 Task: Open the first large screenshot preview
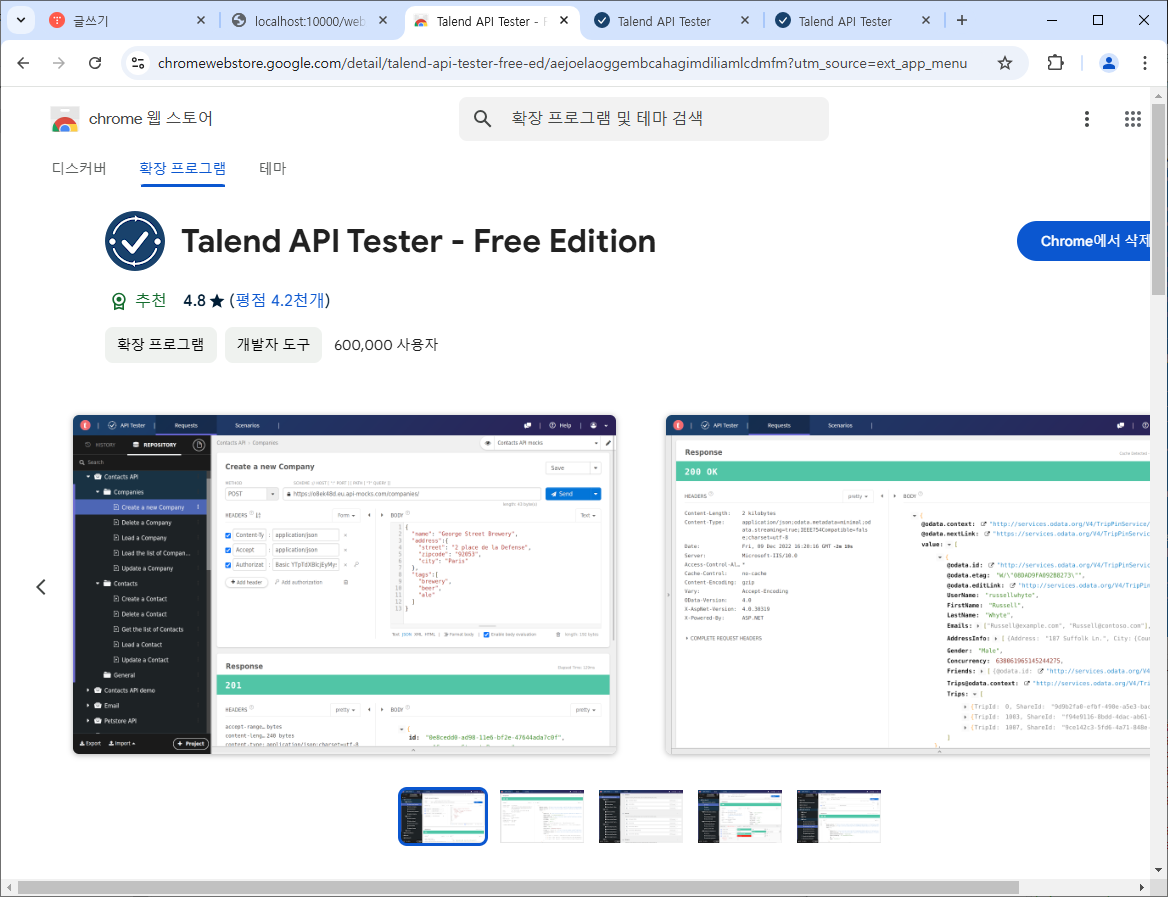point(344,585)
